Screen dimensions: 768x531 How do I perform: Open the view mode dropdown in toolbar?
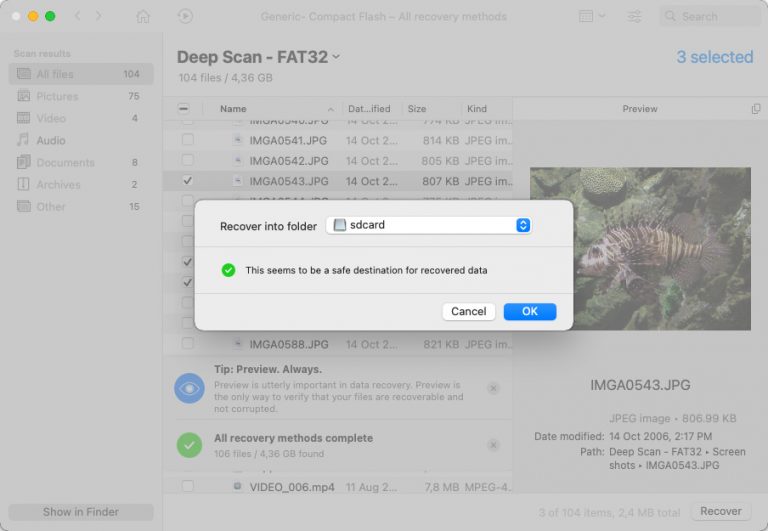coord(592,16)
